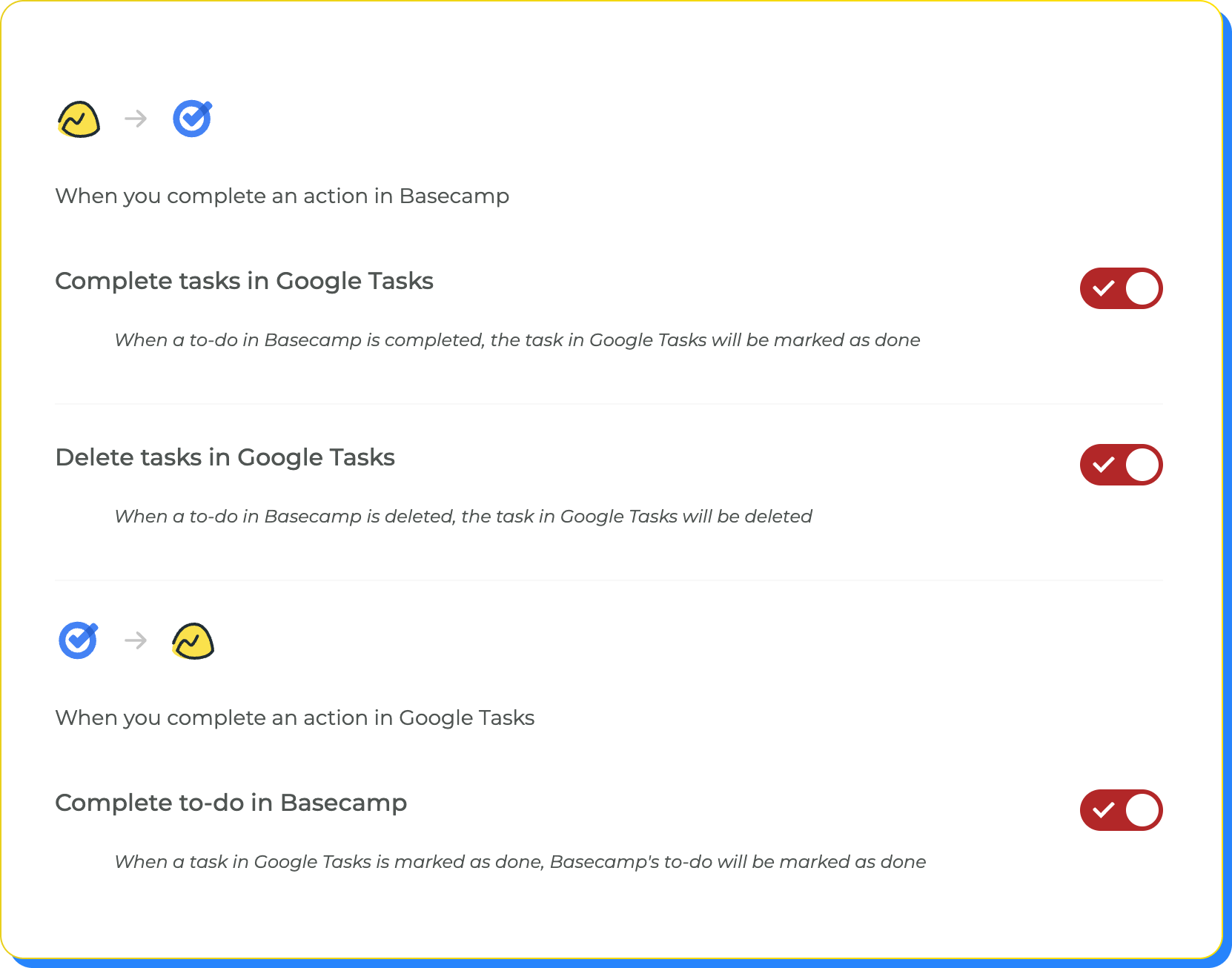Screen dimensions: 1232x968
Task: Select the Google Tasks icon in the lower section
Action: coord(78,640)
